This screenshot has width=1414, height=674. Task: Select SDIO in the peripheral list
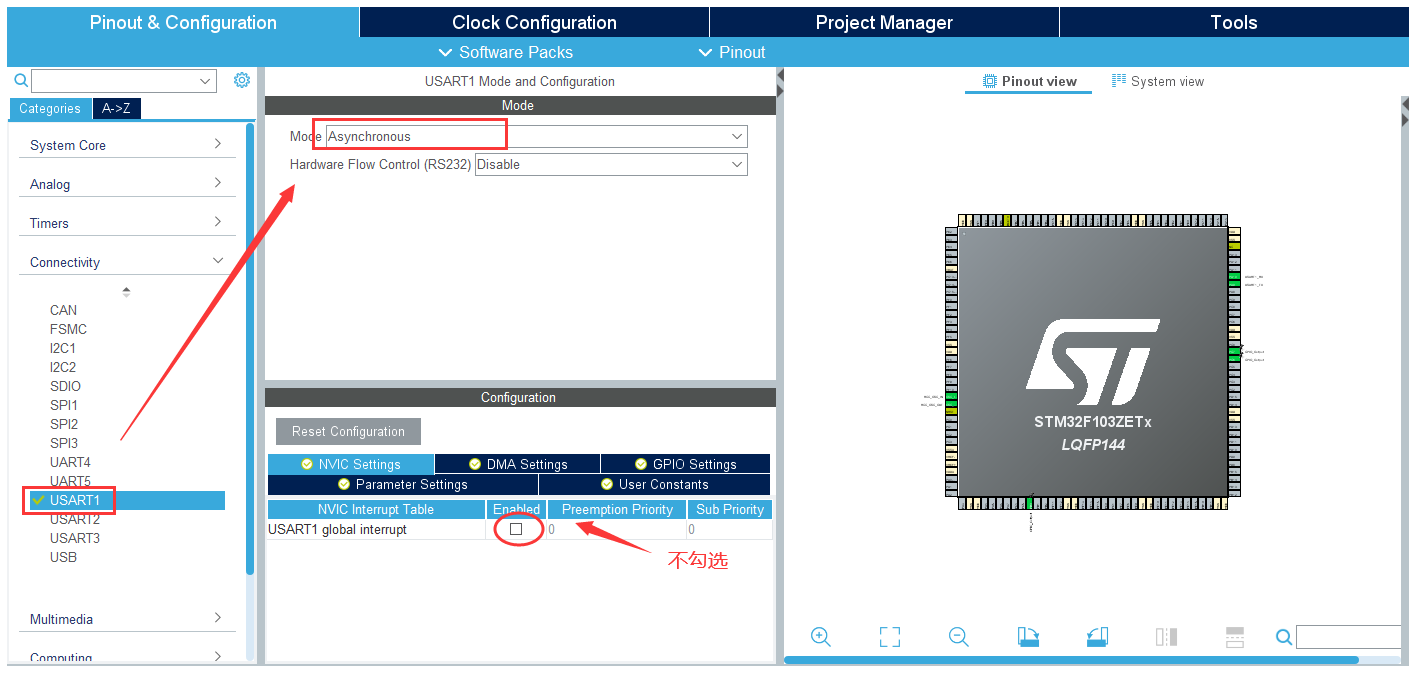(65, 386)
